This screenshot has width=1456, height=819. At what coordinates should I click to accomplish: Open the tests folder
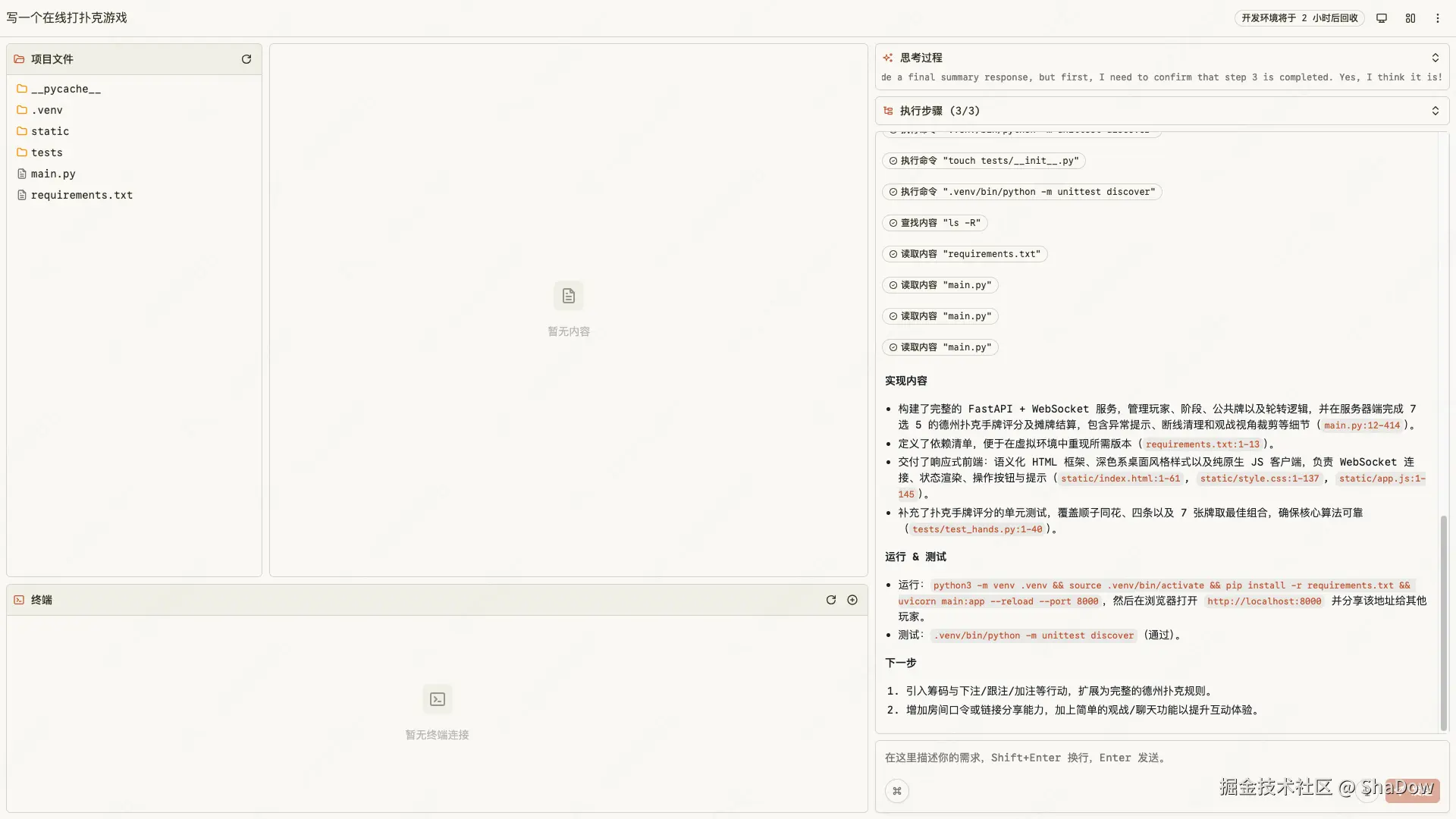[46, 152]
